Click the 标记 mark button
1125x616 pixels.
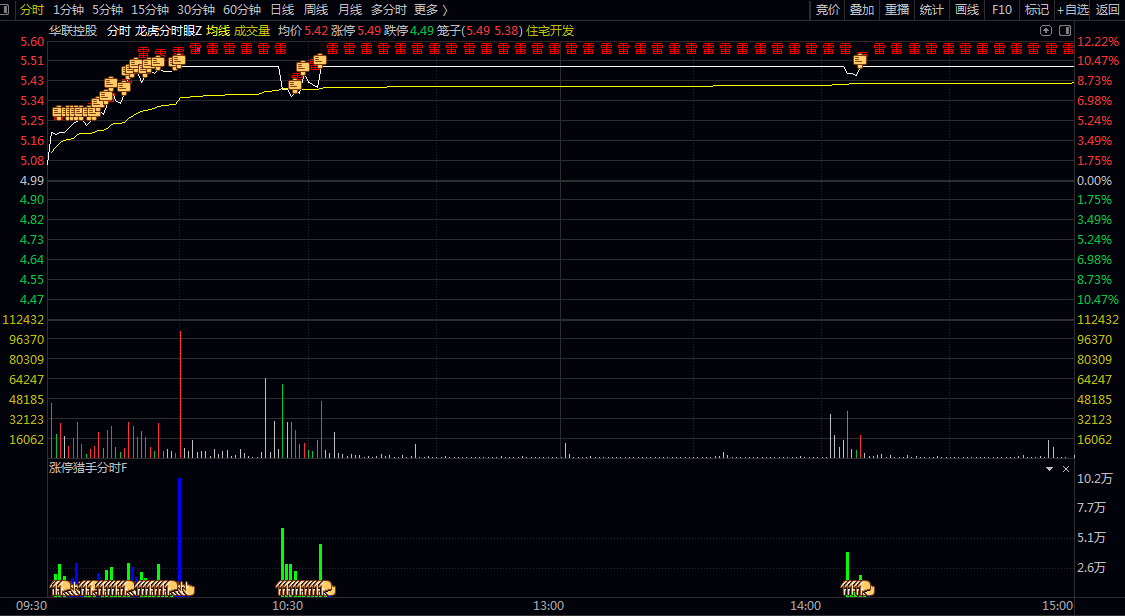[x=1037, y=9]
